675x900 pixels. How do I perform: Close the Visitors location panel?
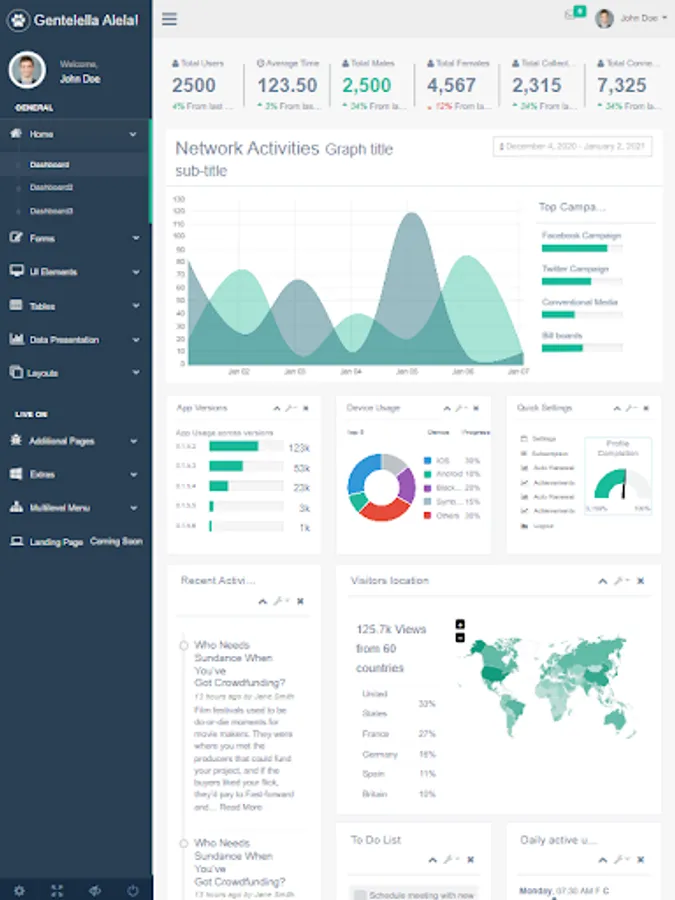[641, 581]
